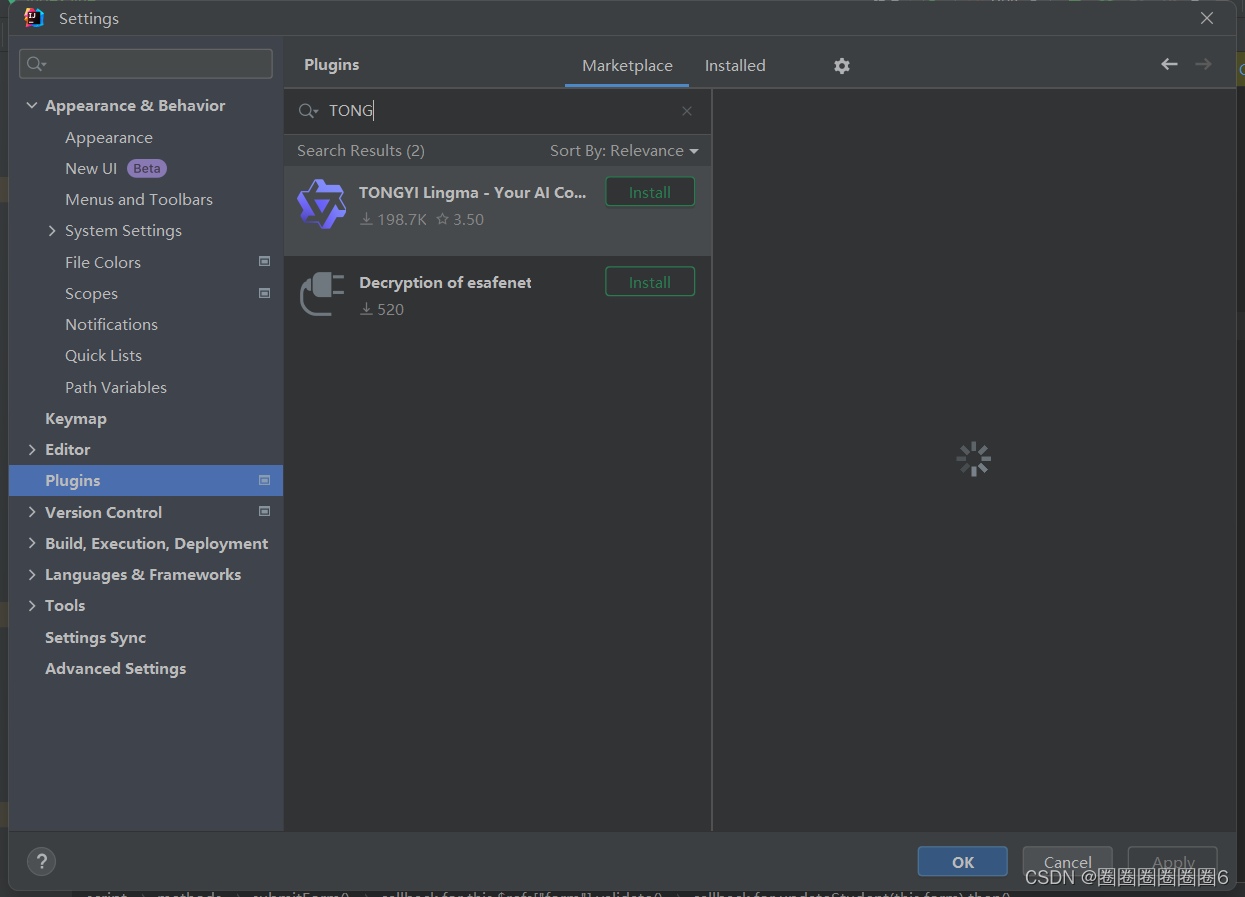Switch to the Marketplace tab

click(627, 66)
